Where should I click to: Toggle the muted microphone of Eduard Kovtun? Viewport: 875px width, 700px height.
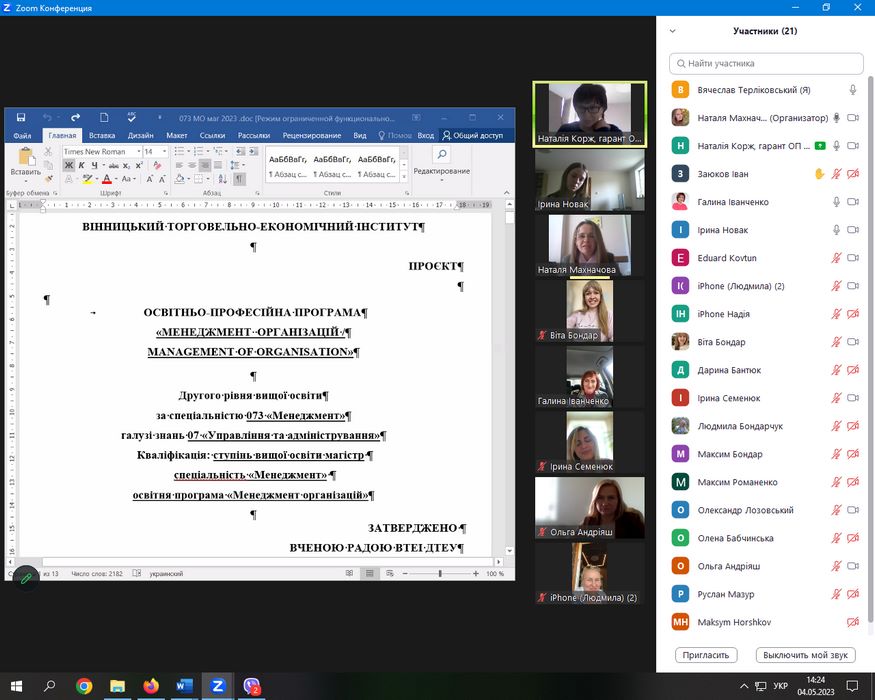(836, 258)
